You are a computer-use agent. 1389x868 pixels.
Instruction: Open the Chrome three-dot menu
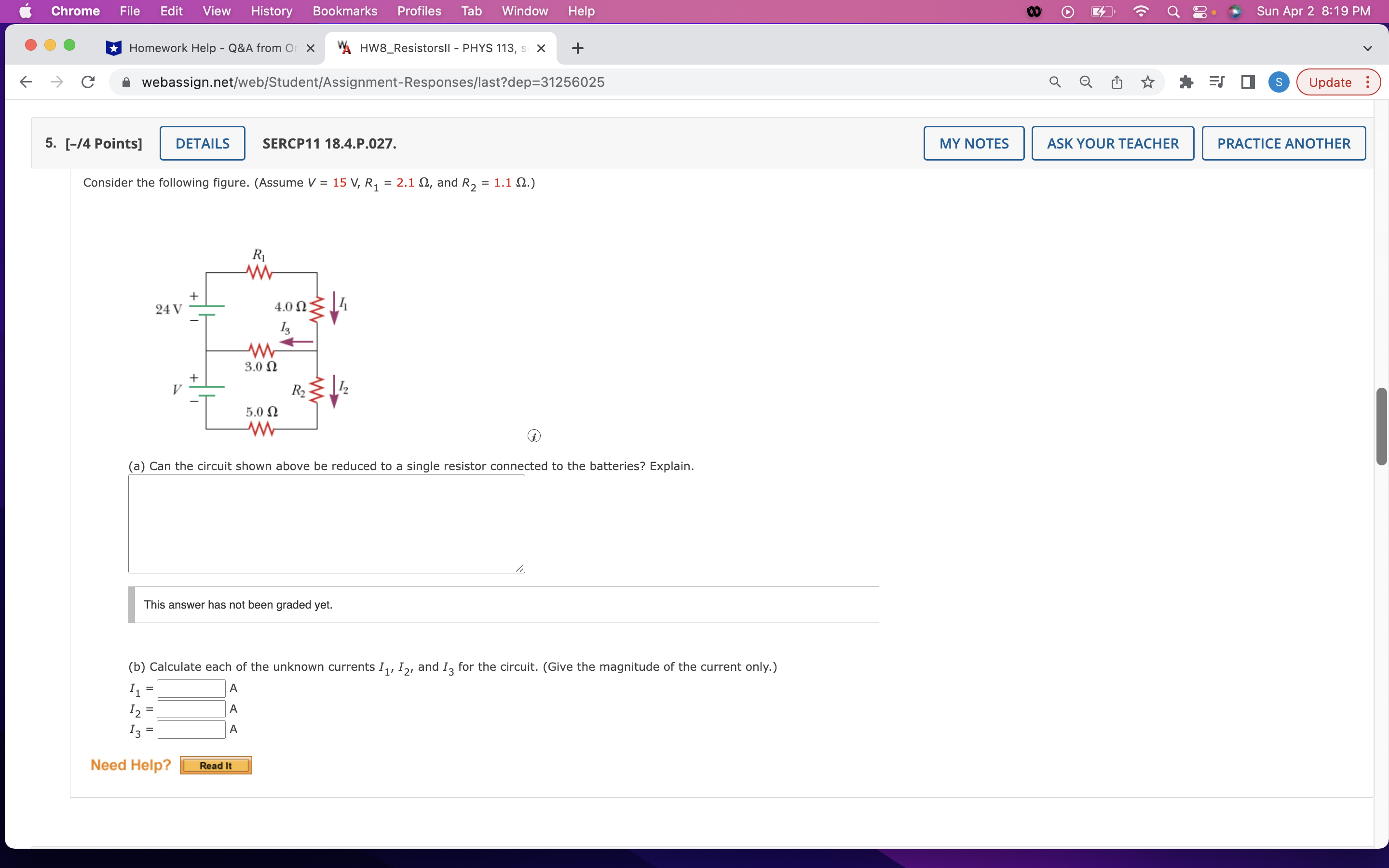(1368, 81)
